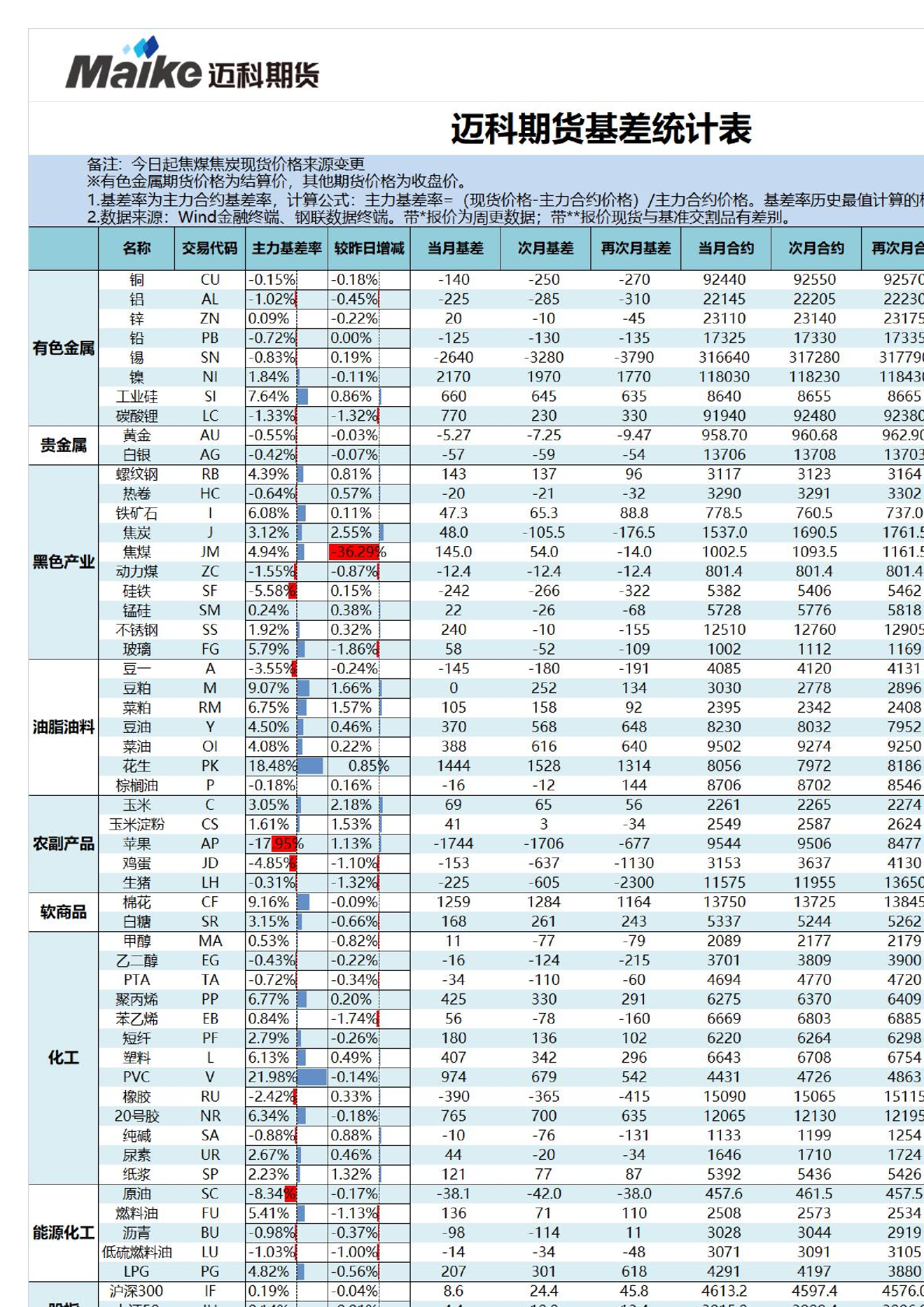This screenshot has width=924, height=1307.
Task: Click the 纸浆 name cell
Action: 137,1175
